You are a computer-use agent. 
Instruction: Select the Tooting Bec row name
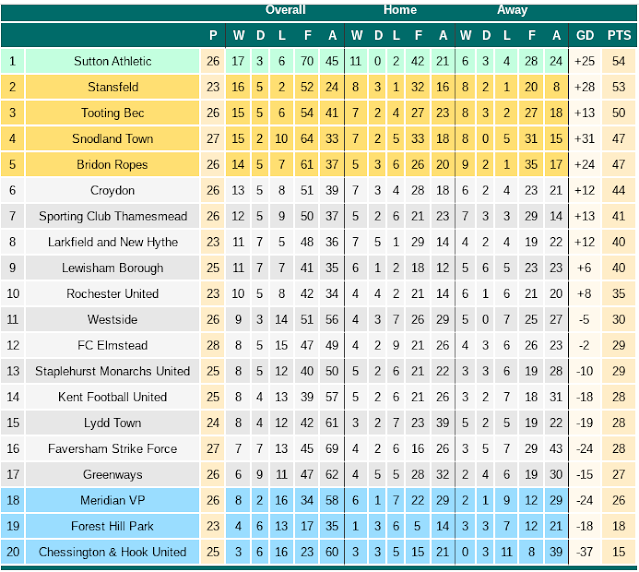(112, 112)
